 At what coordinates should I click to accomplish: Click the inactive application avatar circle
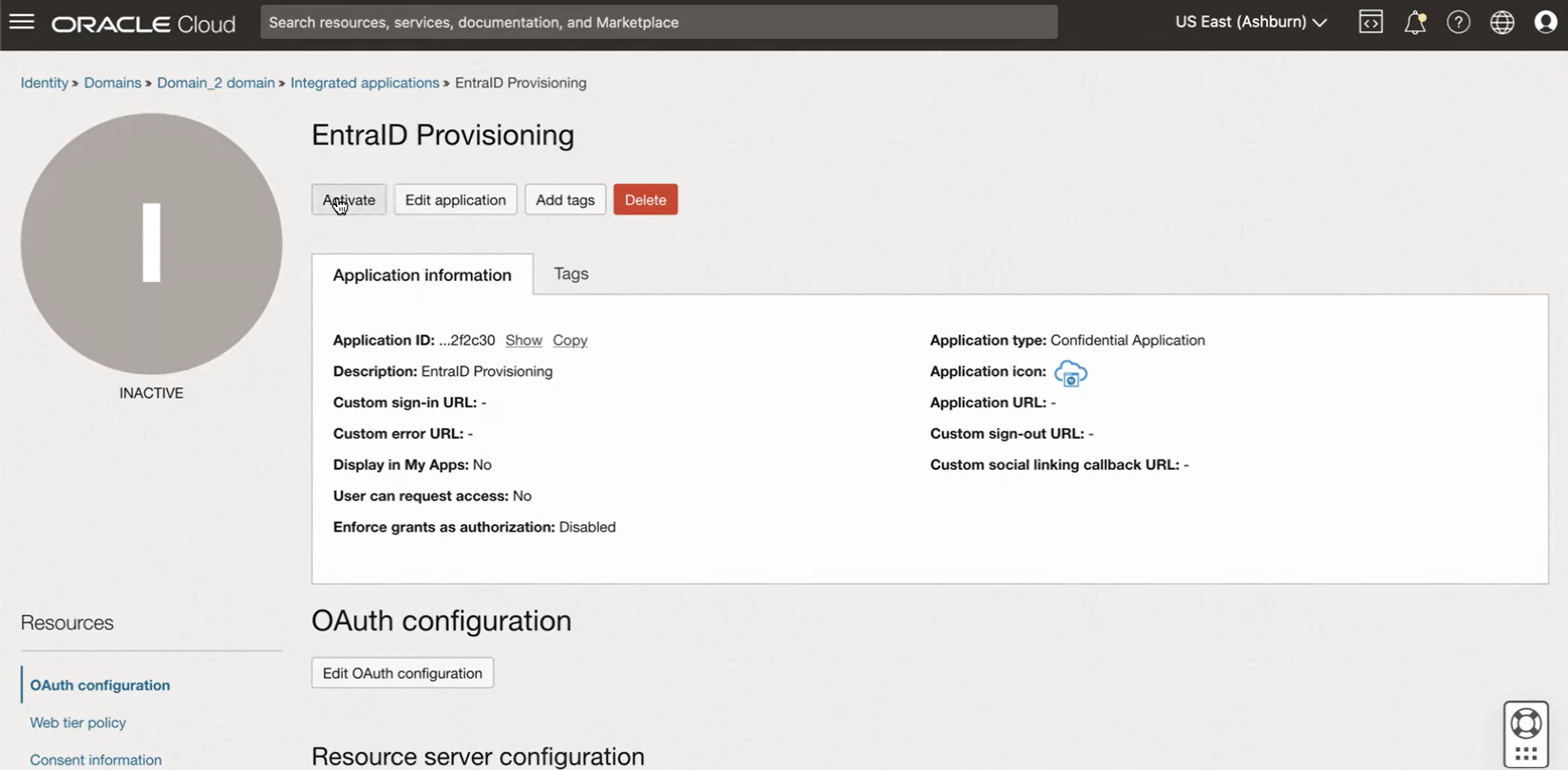point(151,244)
